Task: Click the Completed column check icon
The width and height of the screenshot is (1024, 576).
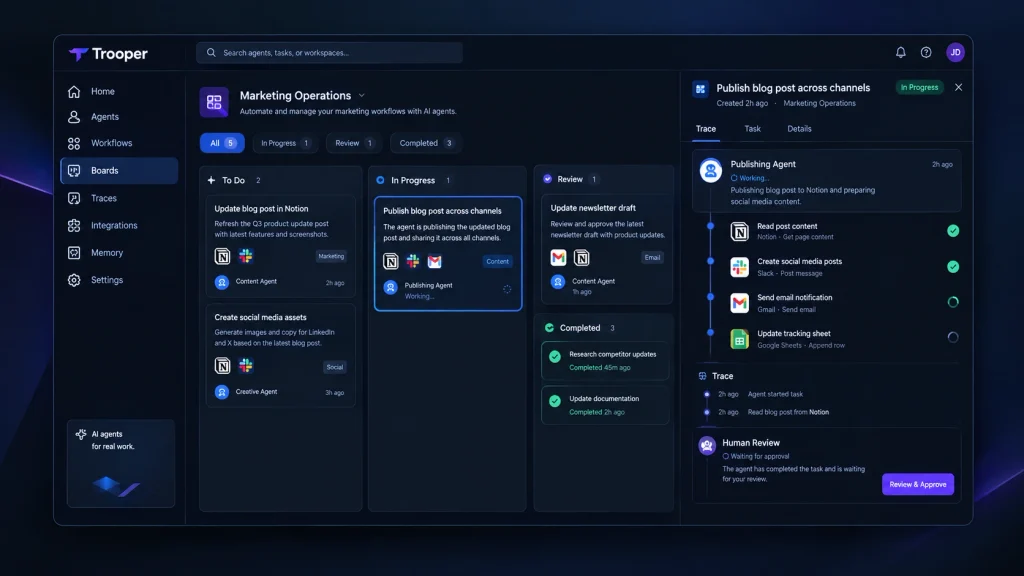Action: tap(549, 328)
